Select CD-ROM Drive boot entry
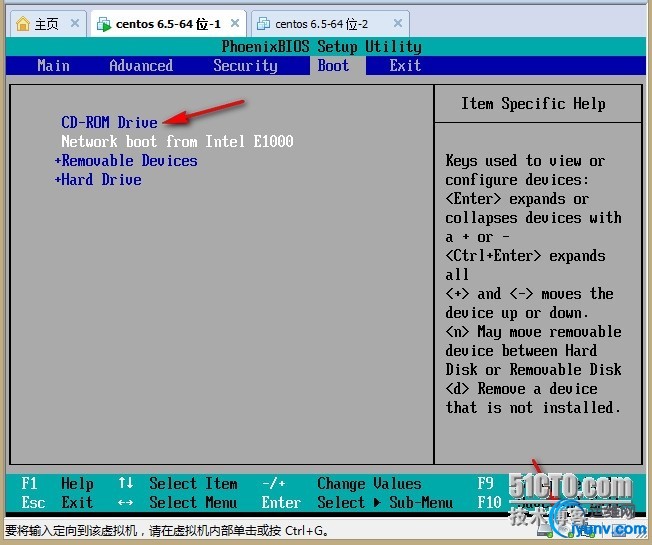The image size is (652, 545). 109,122
